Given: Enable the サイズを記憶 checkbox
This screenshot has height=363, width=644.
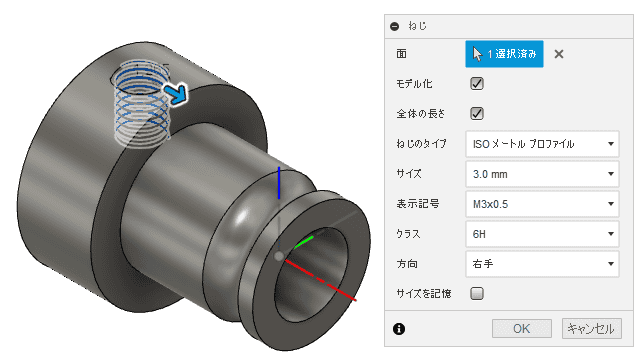Looking at the screenshot, I should click(476, 294).
